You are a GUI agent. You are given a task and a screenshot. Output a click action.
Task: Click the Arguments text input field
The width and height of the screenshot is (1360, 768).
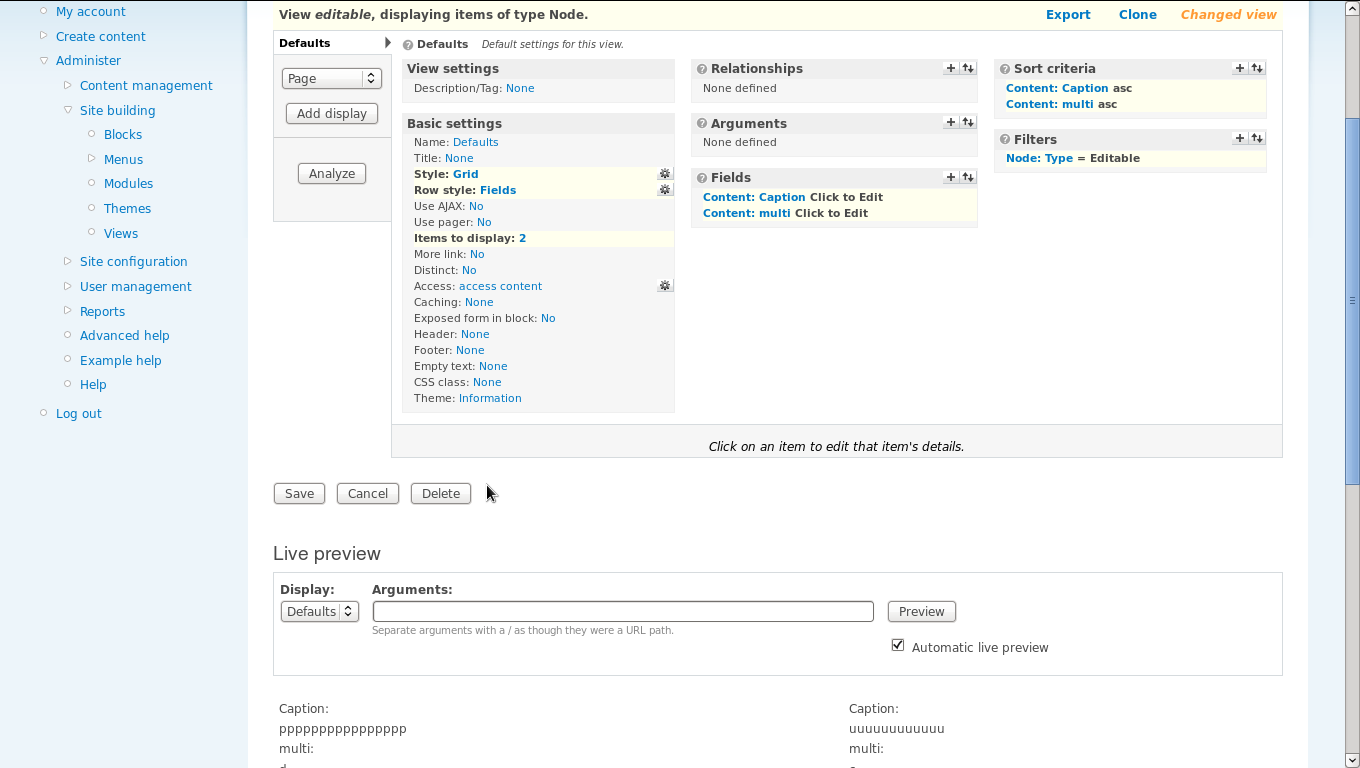[623, 611]
